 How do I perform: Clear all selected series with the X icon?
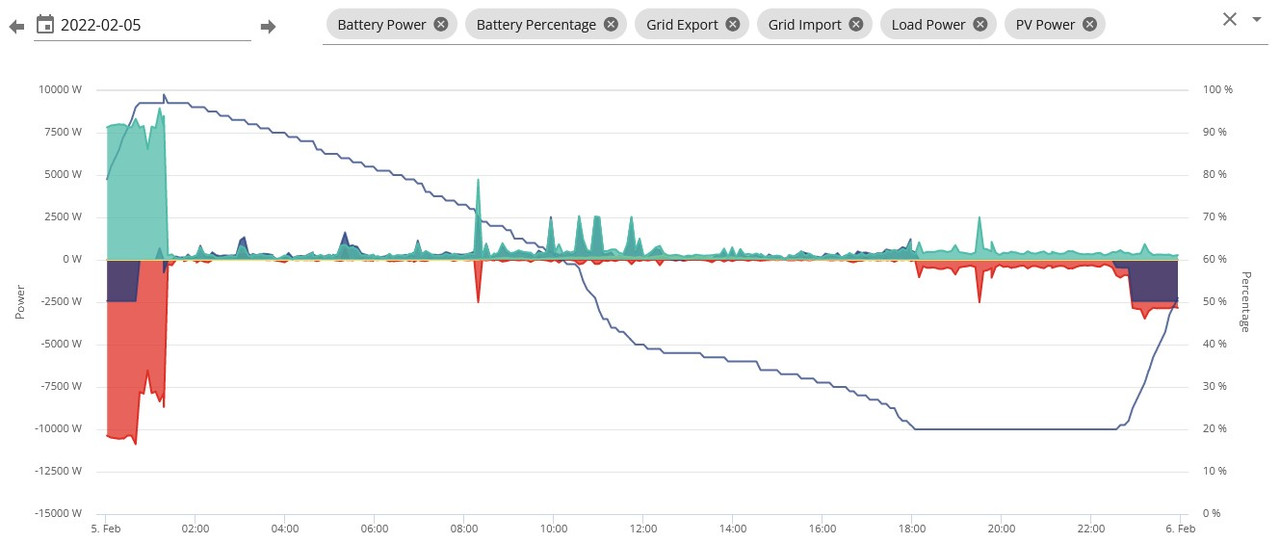tap(1230, 19)
